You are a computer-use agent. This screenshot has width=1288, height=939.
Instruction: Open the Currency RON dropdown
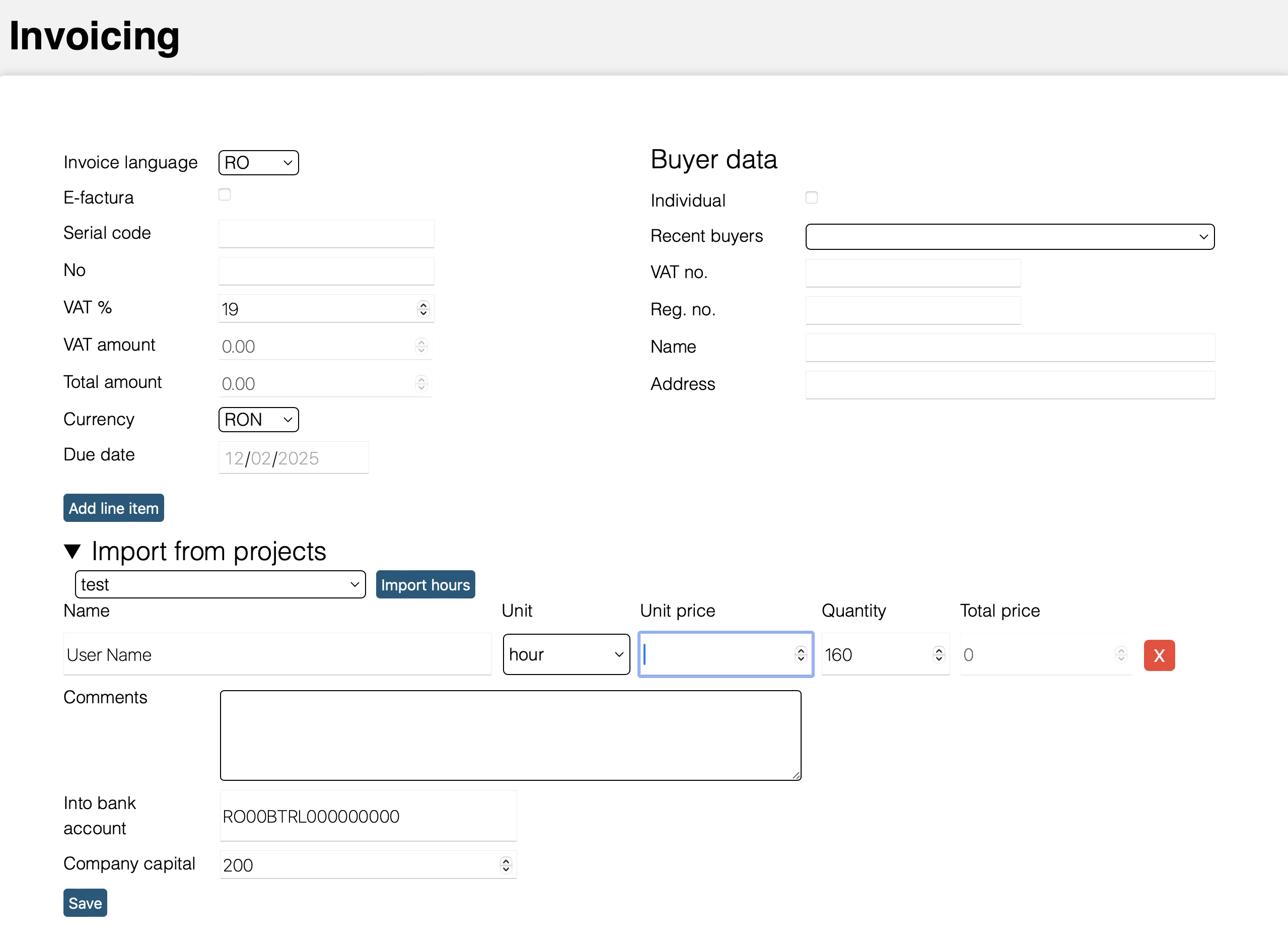pyautogui.click(x=258, y=420)
